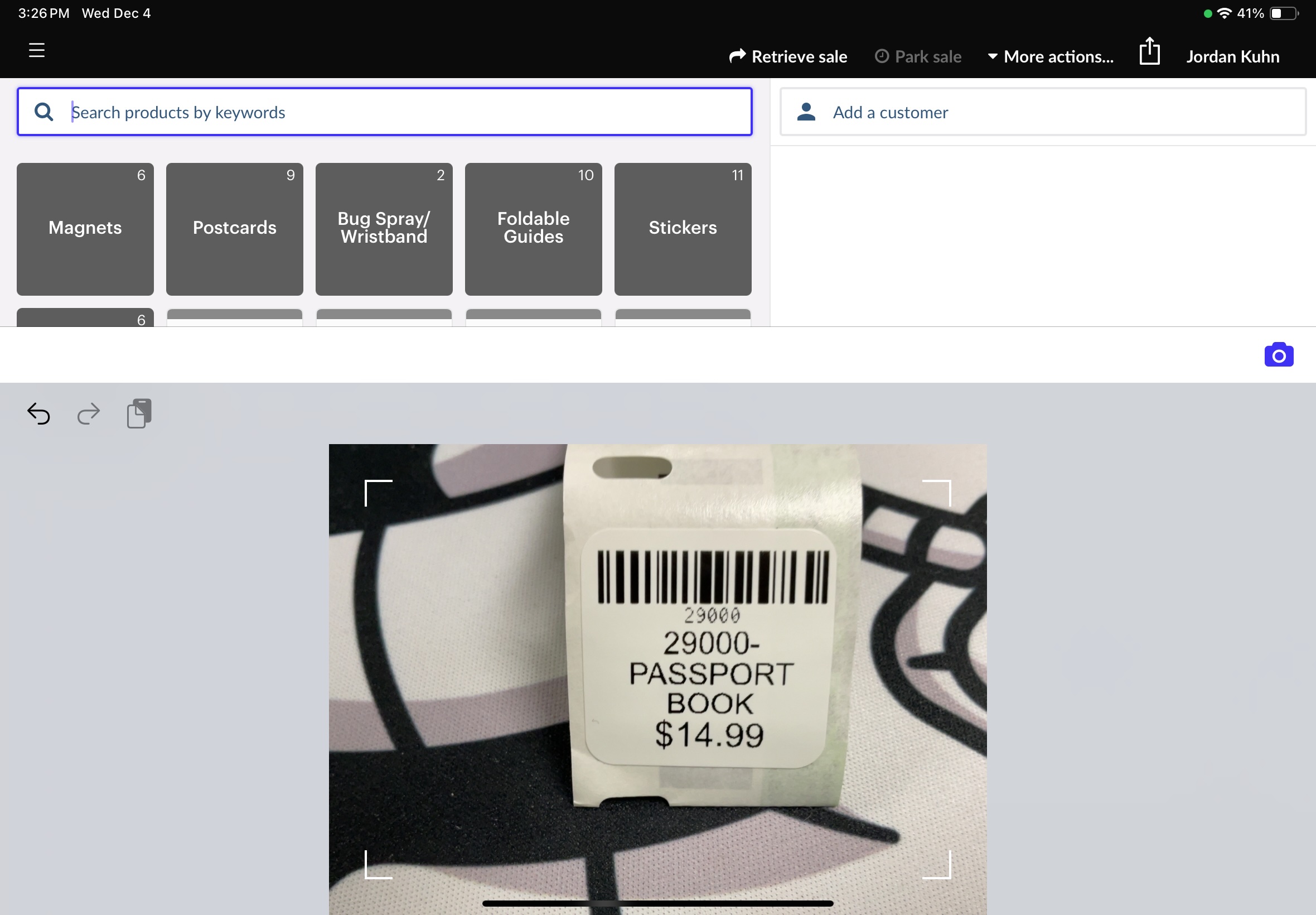Screen dimensions: 1316x915
Task: Open the Stickers category tile
Action: pos(683,229)
